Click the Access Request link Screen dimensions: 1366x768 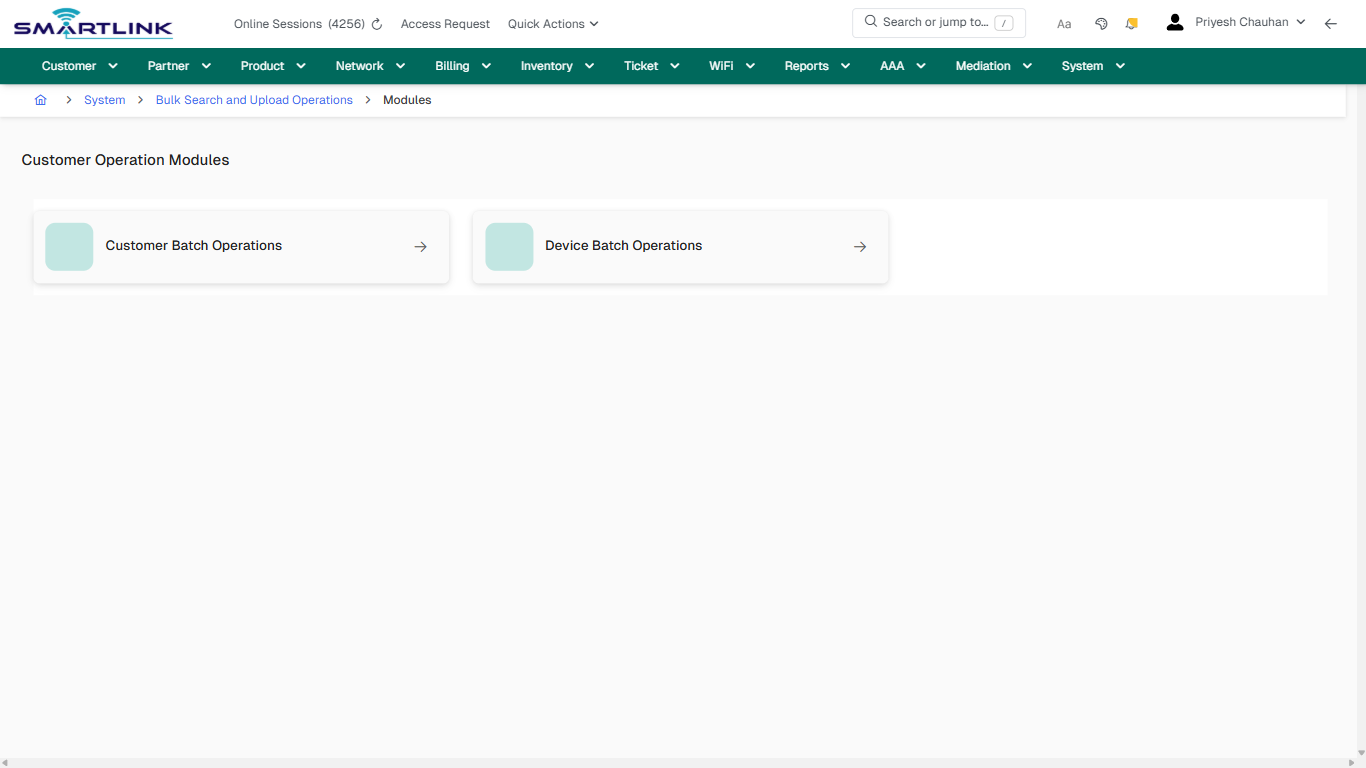[x=445, y=23]
